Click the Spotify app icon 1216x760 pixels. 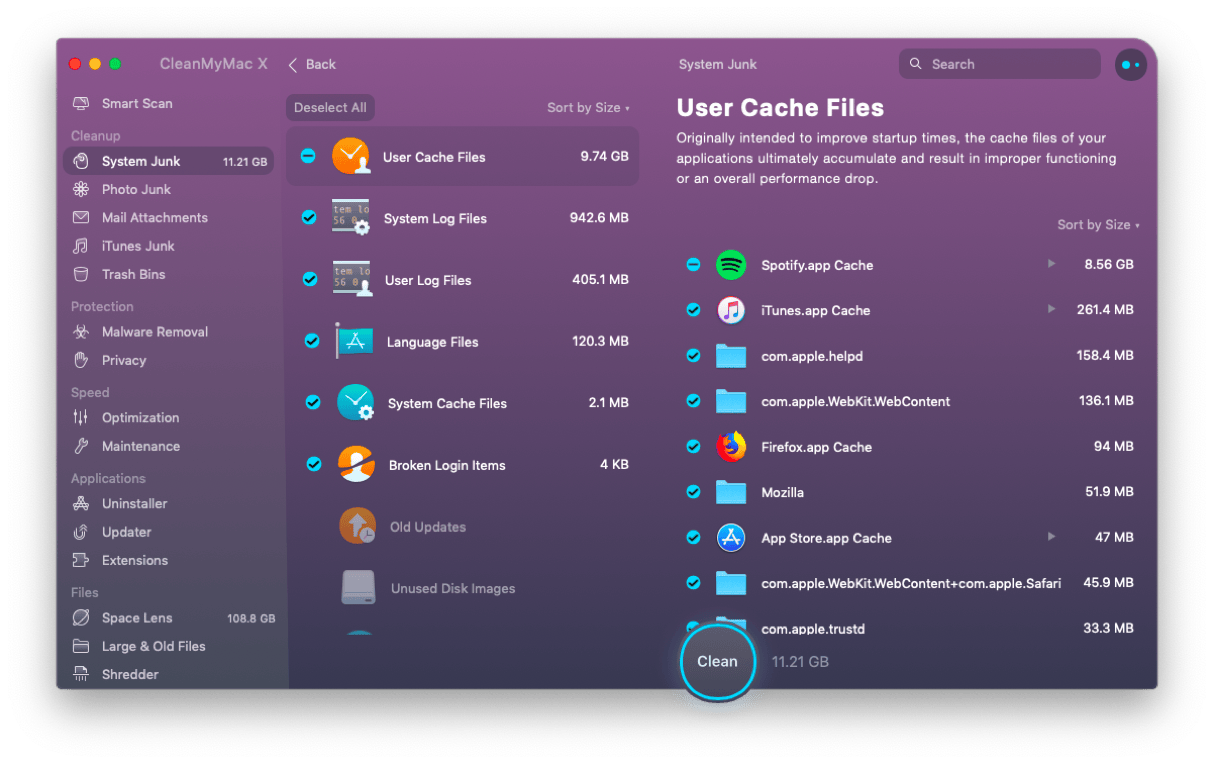coord(731,265)
